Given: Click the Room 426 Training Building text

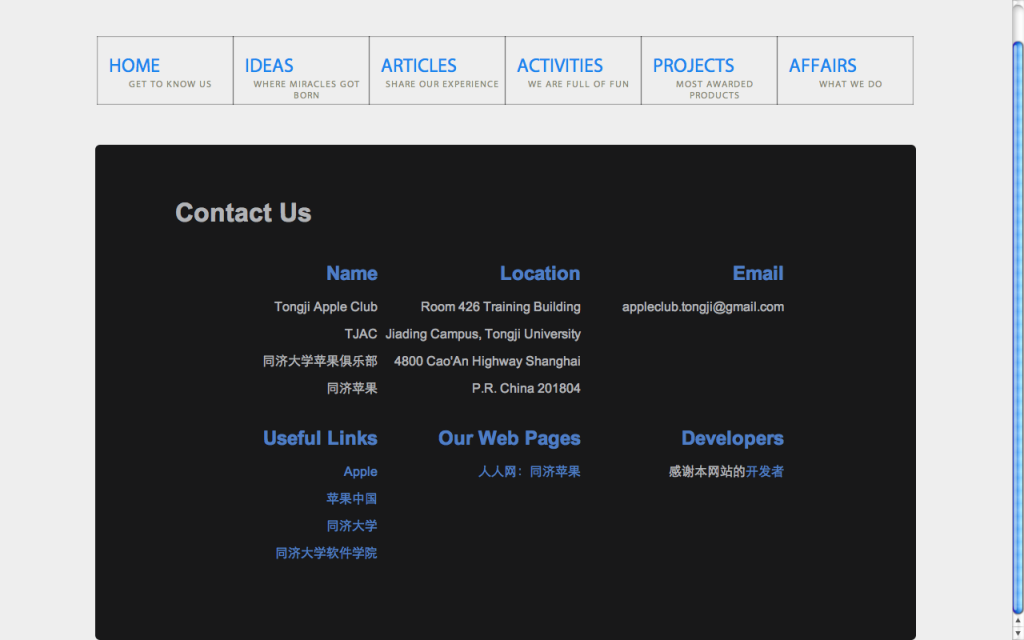Looking at the screenshot, I should click(500, 307).
